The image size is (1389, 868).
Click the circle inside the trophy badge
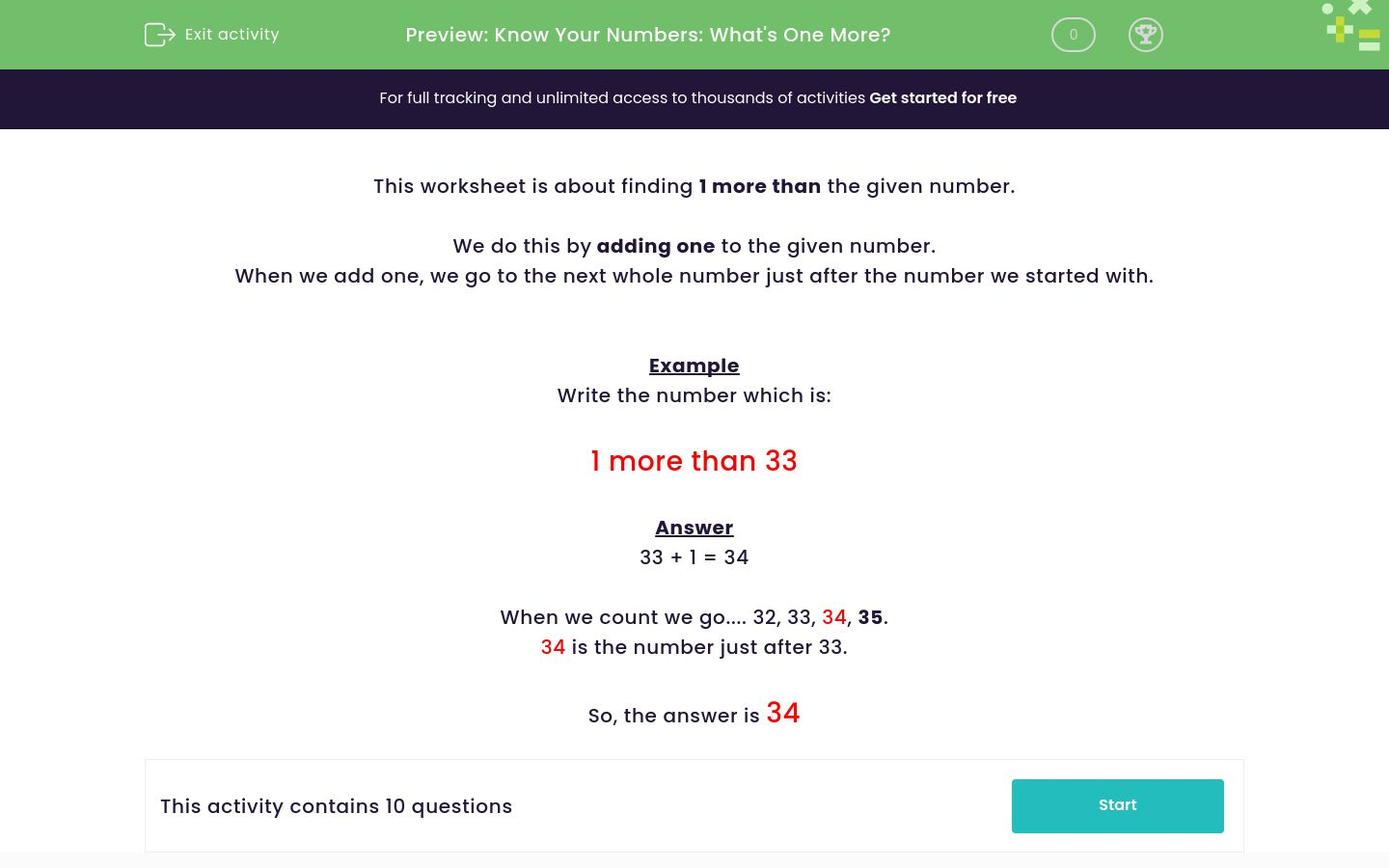pos(1146,35)
